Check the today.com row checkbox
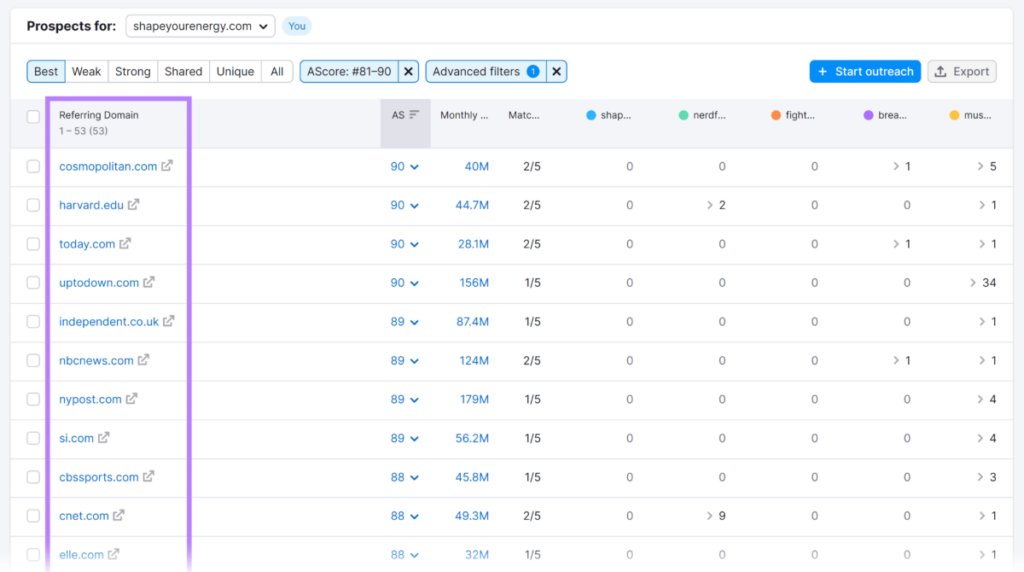 click(33, 244)
